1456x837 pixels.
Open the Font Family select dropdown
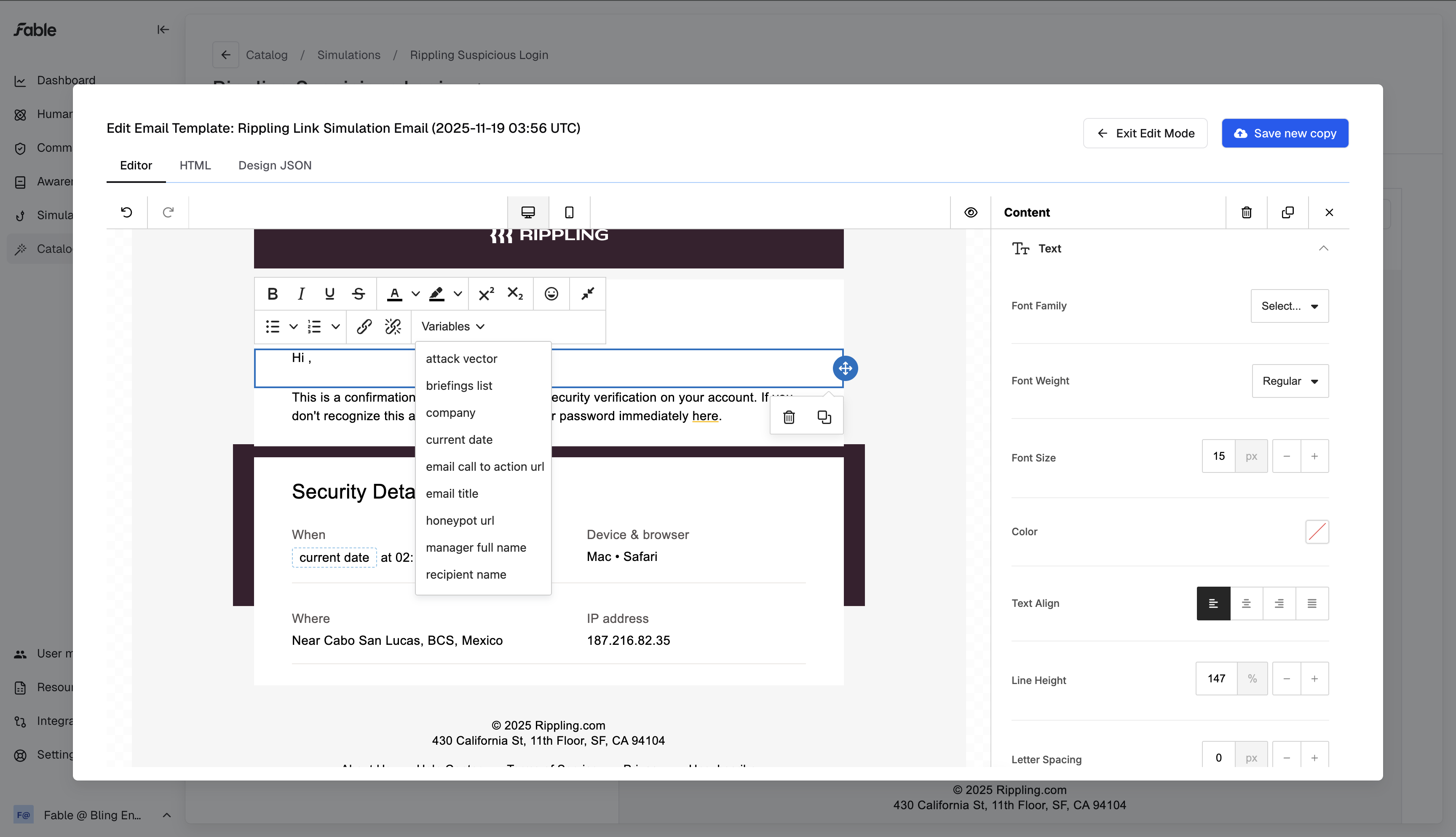tap(1289, 306)
